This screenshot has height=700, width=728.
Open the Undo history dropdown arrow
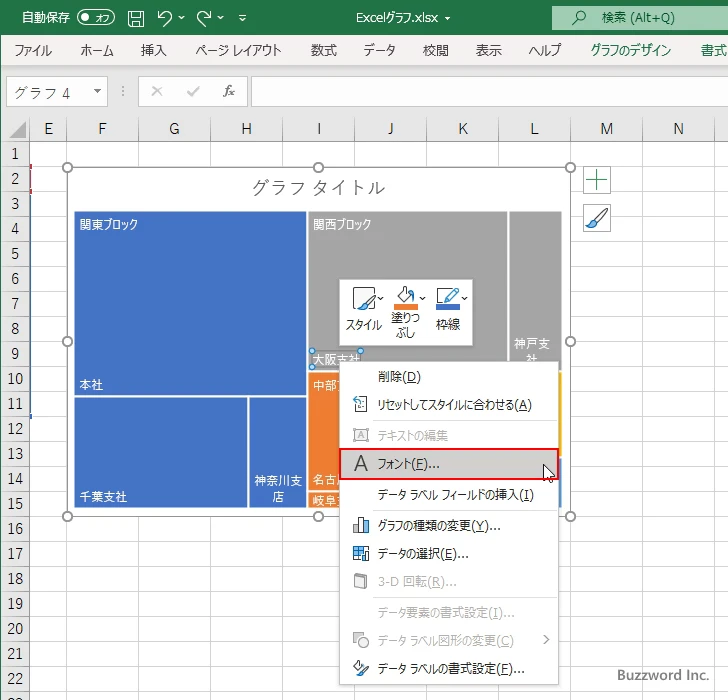[x=183, y=17]
